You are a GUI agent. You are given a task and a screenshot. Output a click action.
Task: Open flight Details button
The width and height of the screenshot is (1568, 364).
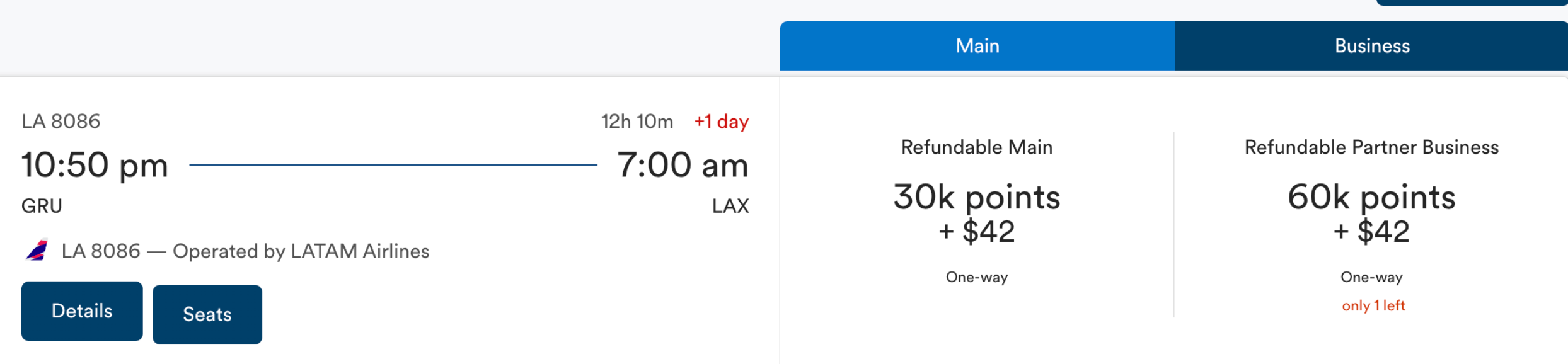tap(82, 311)
